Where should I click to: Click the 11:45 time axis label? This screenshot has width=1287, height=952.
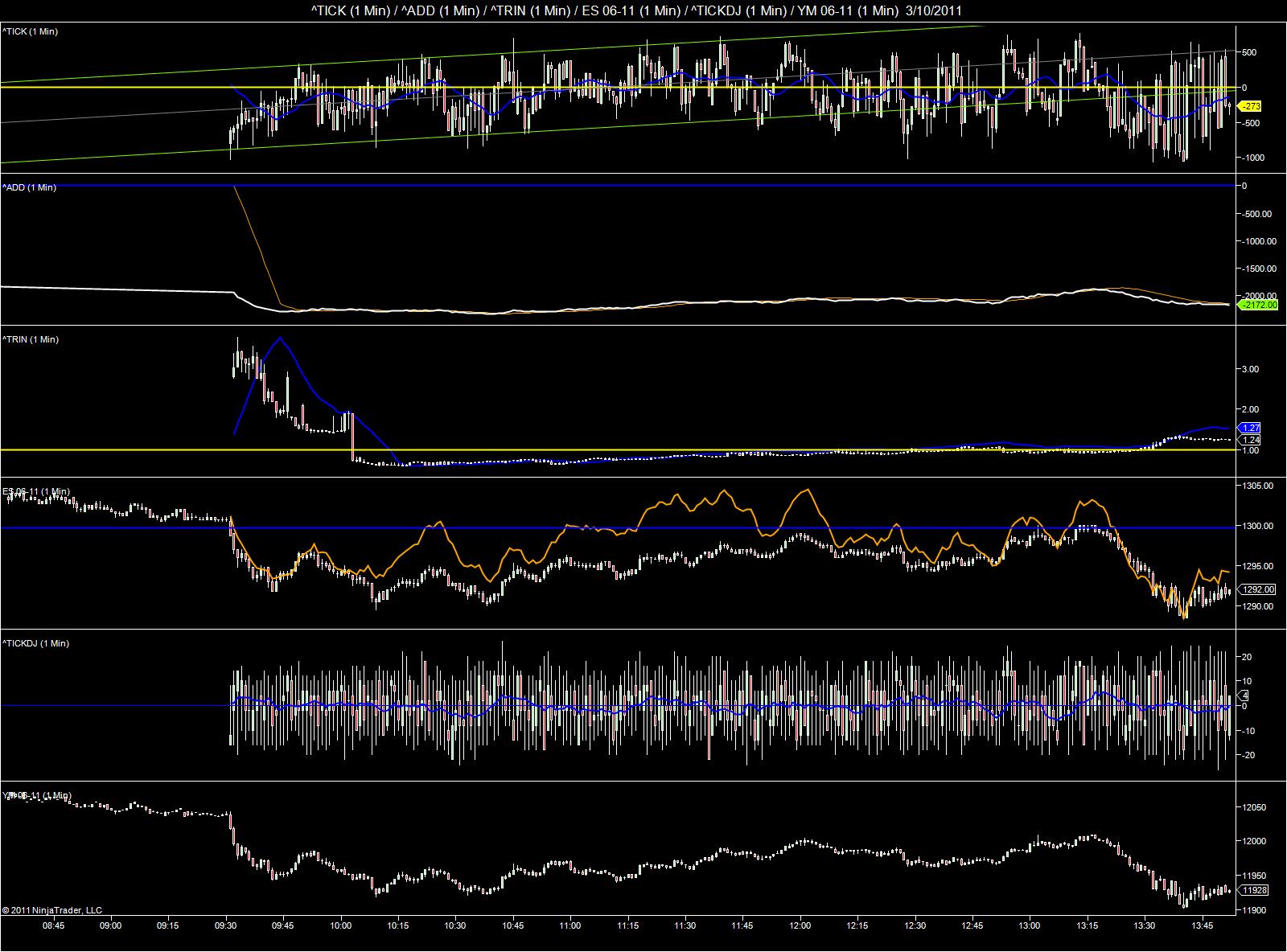click(743, 925)
